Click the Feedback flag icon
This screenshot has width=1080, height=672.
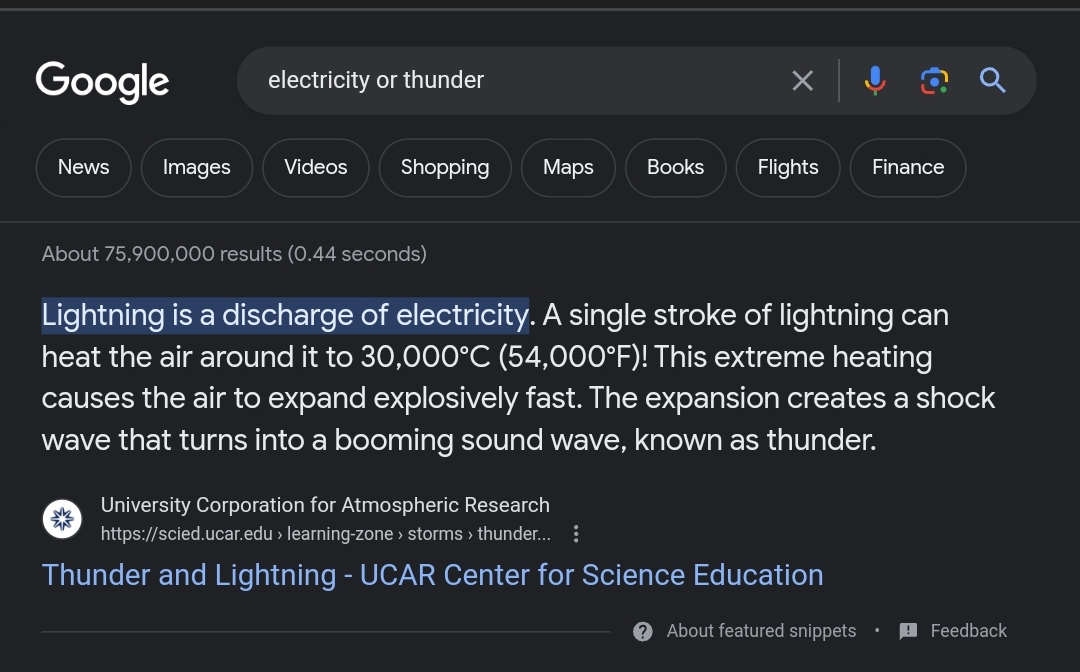coord(908,631)
